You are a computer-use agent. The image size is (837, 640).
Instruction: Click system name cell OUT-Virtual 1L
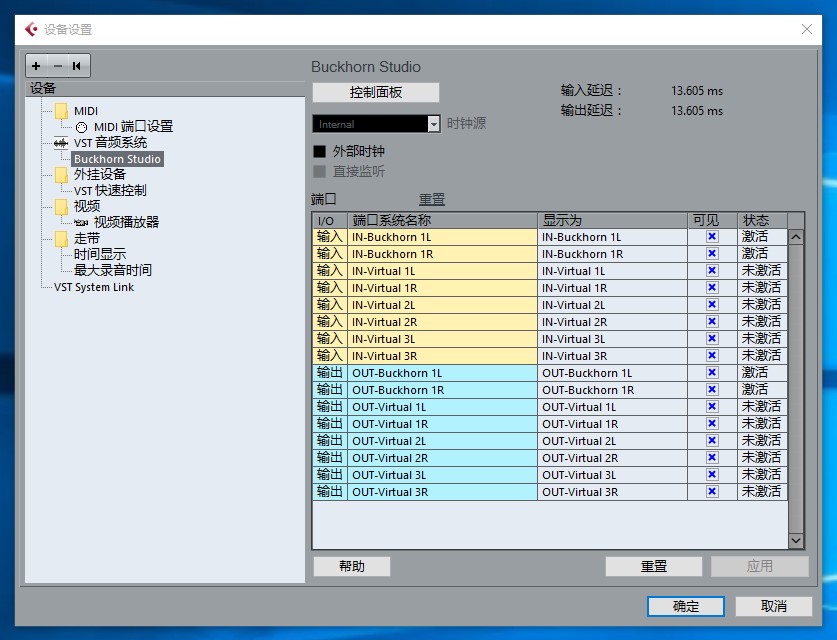pyautogui.click(x=443, y=407)
